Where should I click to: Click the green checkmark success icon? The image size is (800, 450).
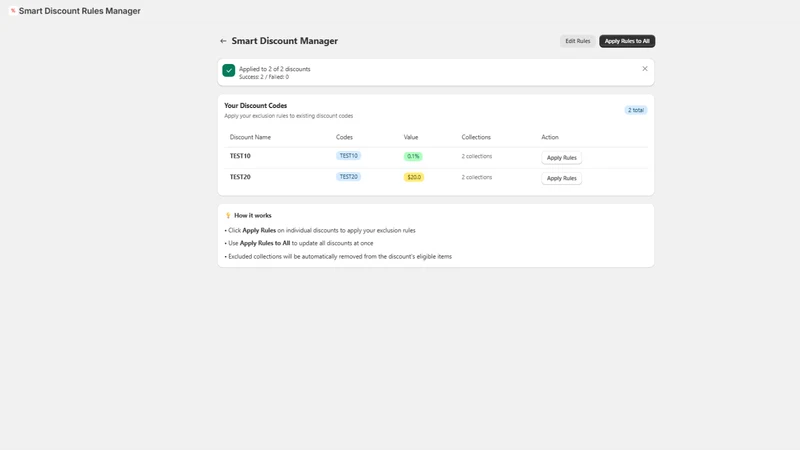pyautogui.click(x=229, y=70)
